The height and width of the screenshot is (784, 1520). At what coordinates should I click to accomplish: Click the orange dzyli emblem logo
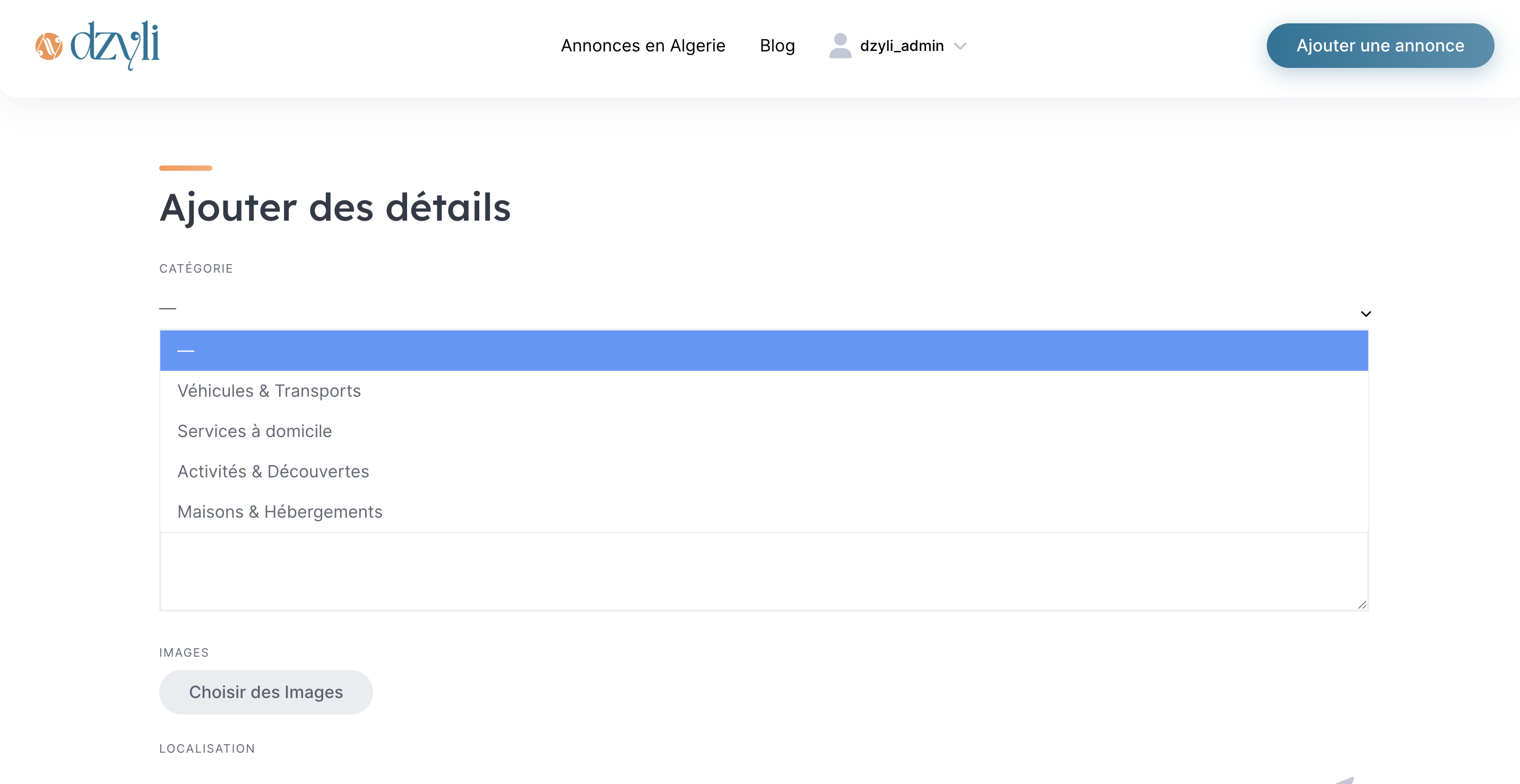pos(48,47)
